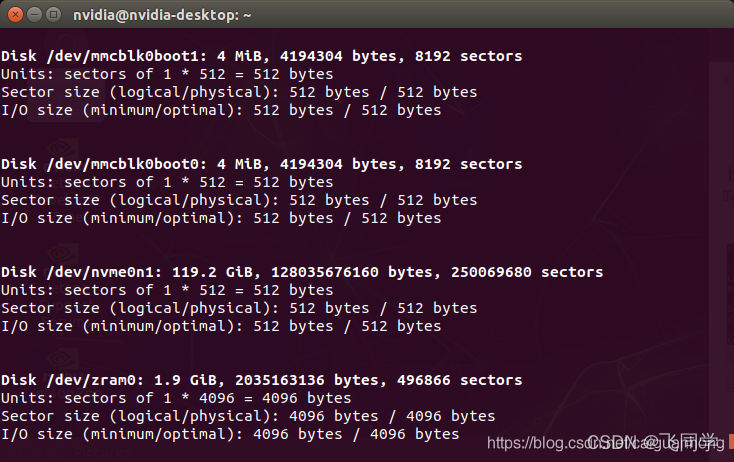Click the Units line showing '4096 = 4096 bytes'
Image resolution: width=734 pixels, height=462 pixels.
point(176,398)
